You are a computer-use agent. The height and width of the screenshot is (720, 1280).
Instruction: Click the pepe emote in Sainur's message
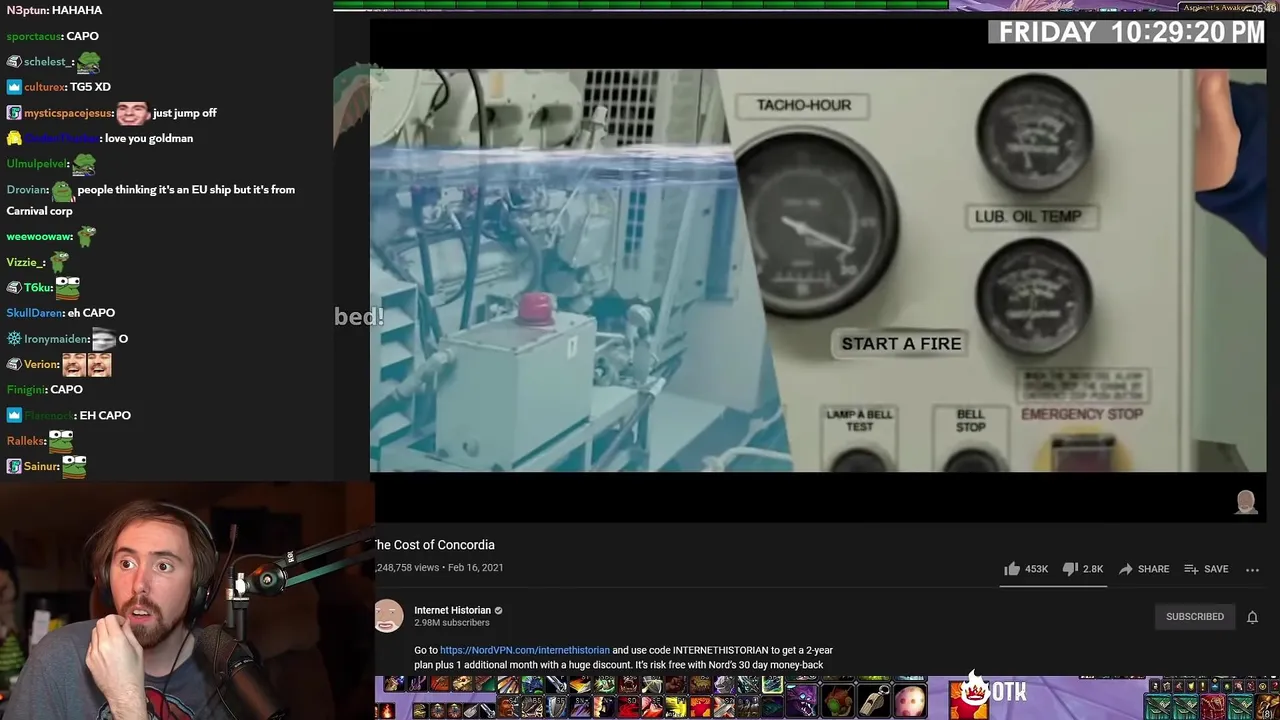tap(74, 466)
